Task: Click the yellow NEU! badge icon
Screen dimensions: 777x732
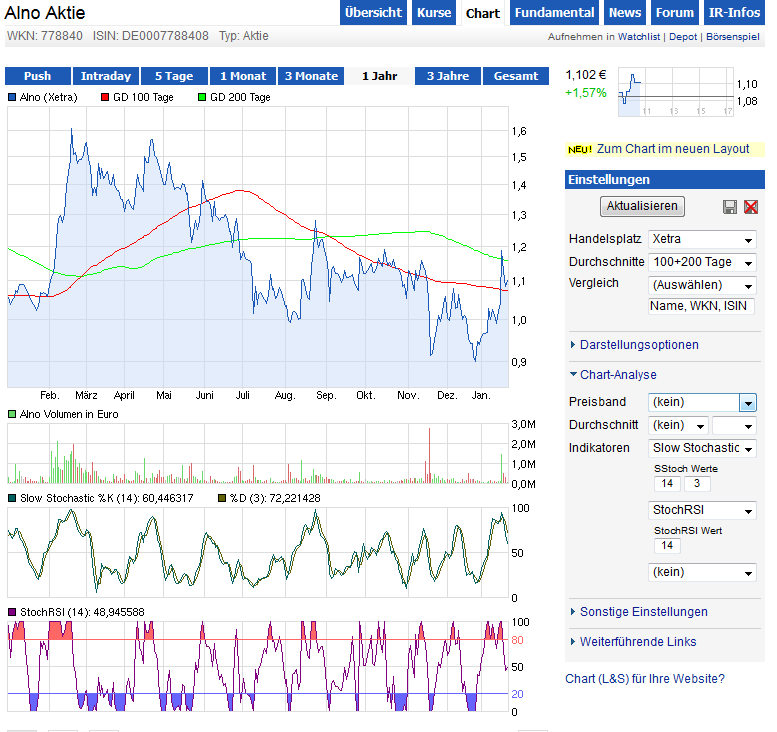Action: tap(580, 149)
